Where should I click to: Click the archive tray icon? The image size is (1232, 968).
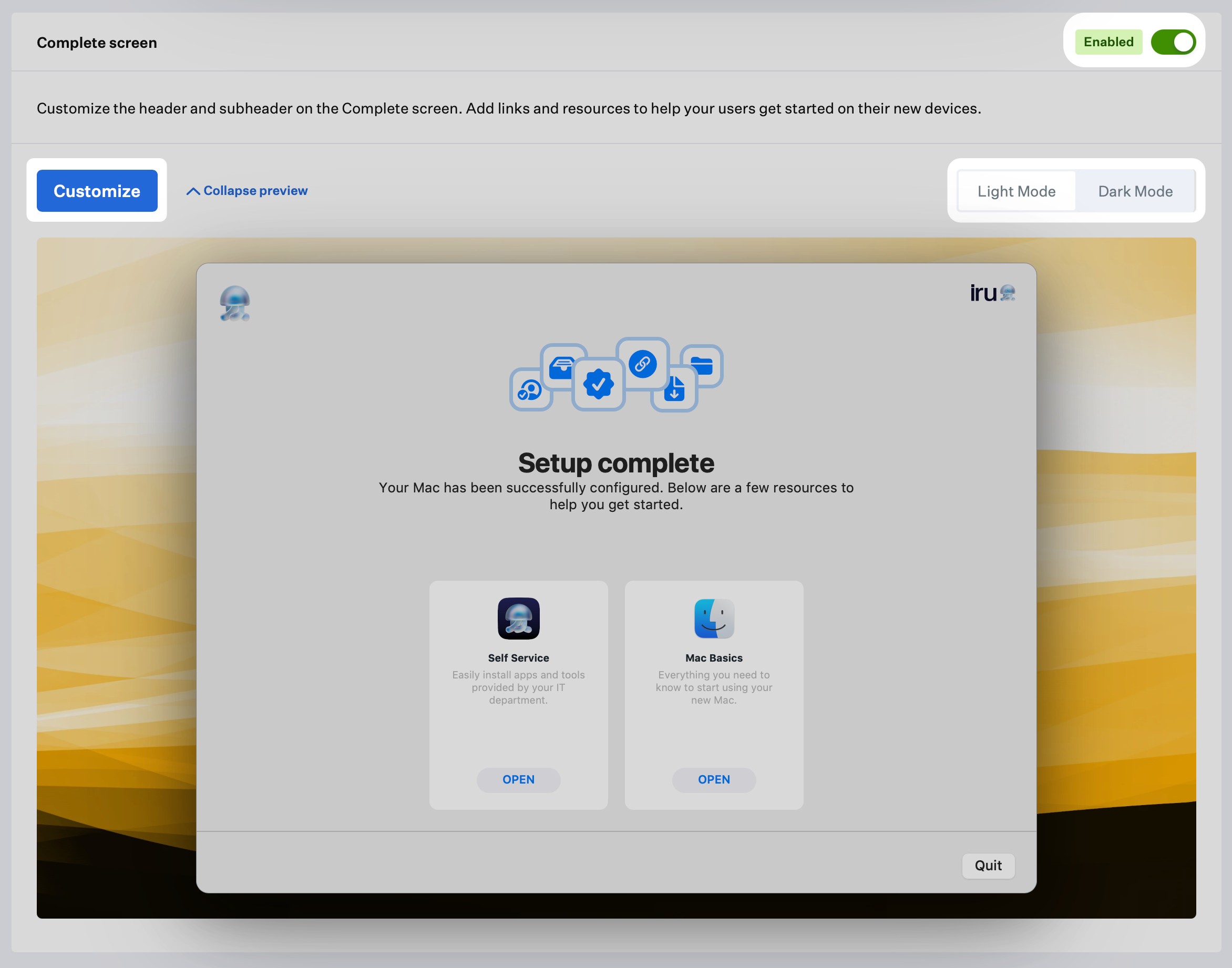coord(562,367)
